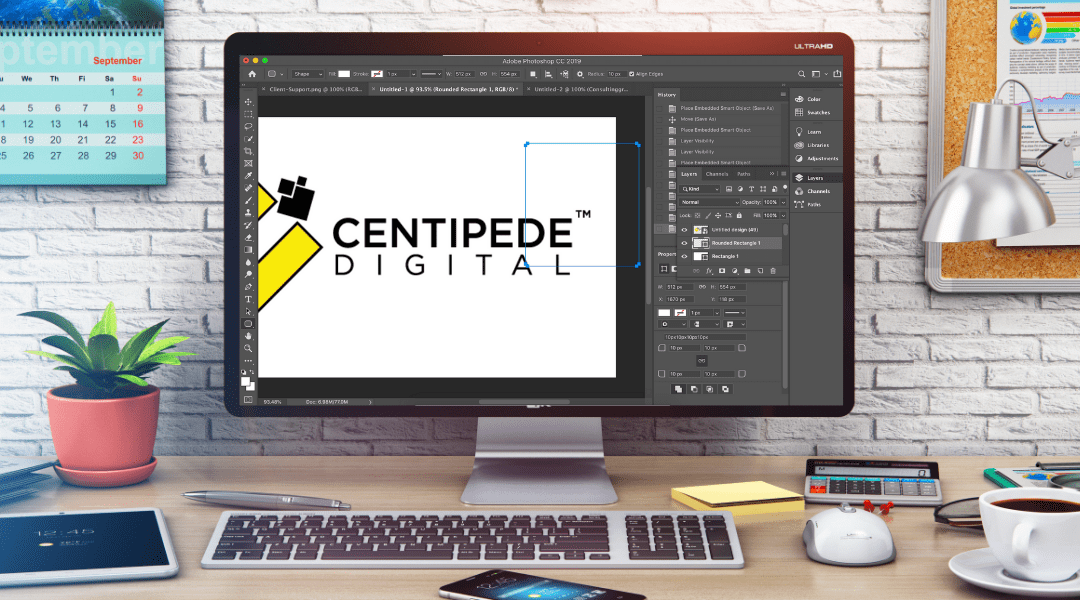Switch to the Channels tab in Layers panel
The height and width of the screenshot is (600, 1080).
717,174
